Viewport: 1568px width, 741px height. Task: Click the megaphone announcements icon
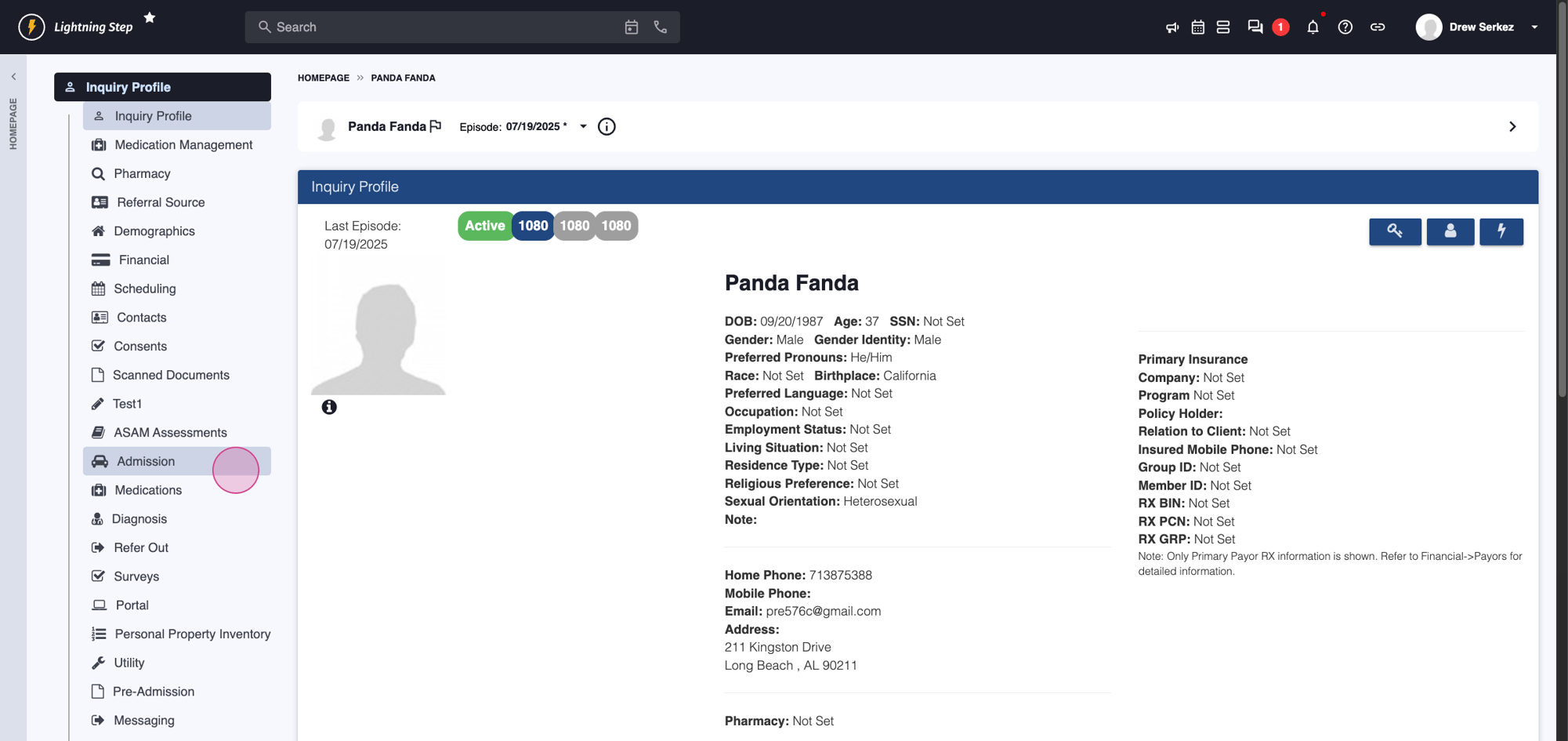1171,27
